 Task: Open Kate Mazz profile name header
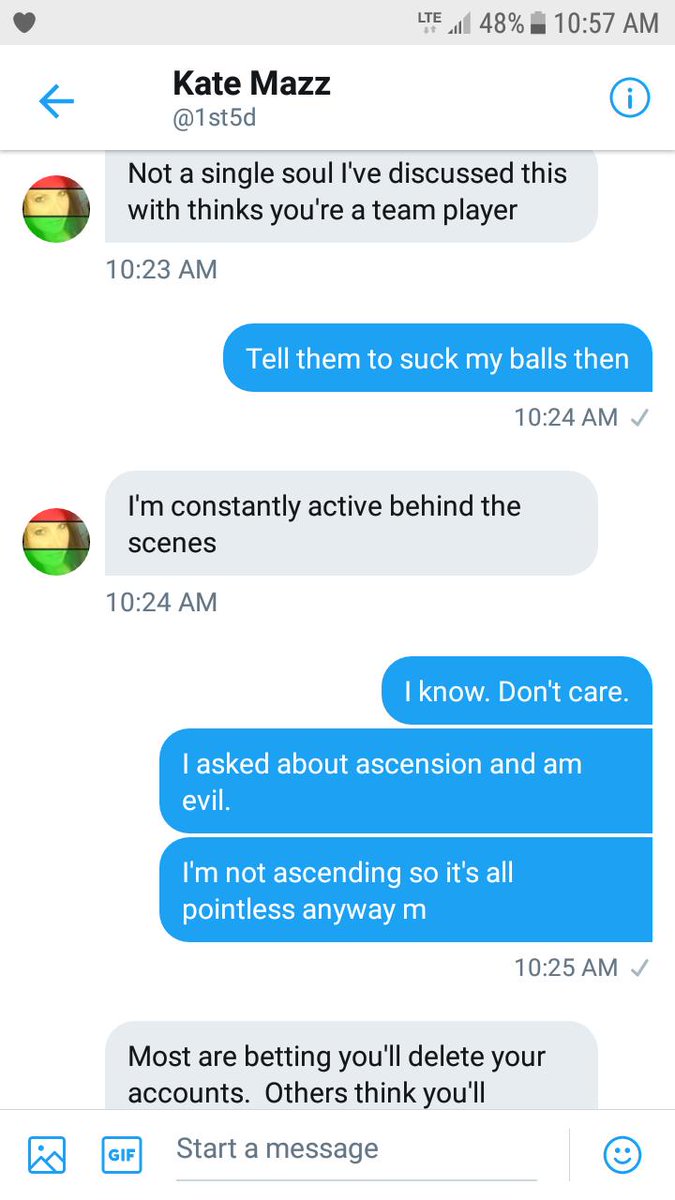coord(252,83)
